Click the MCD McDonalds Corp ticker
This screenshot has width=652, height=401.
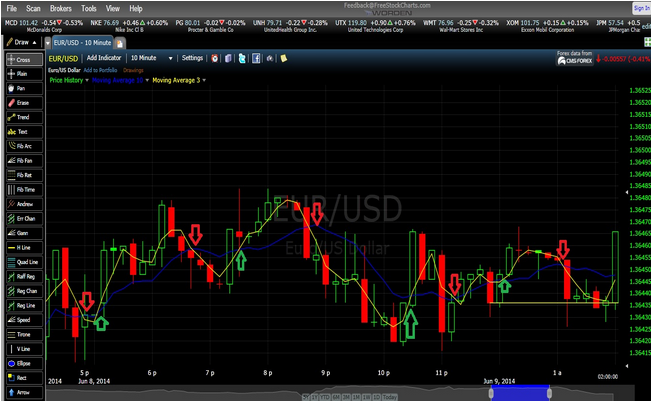[x=44, y=26]
